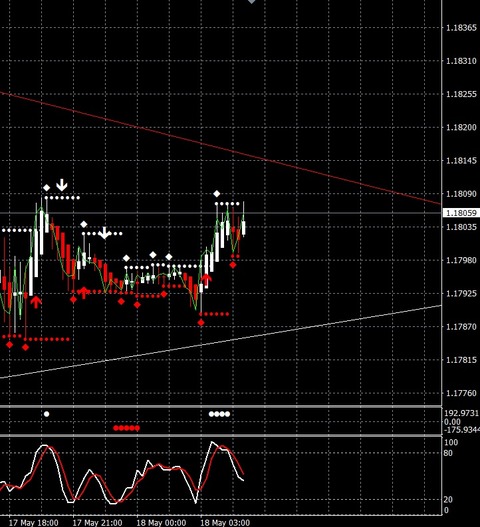Viewport: 480px width, 527px height.
Task: Click the price label 1.17870
Action: (461, 327)
